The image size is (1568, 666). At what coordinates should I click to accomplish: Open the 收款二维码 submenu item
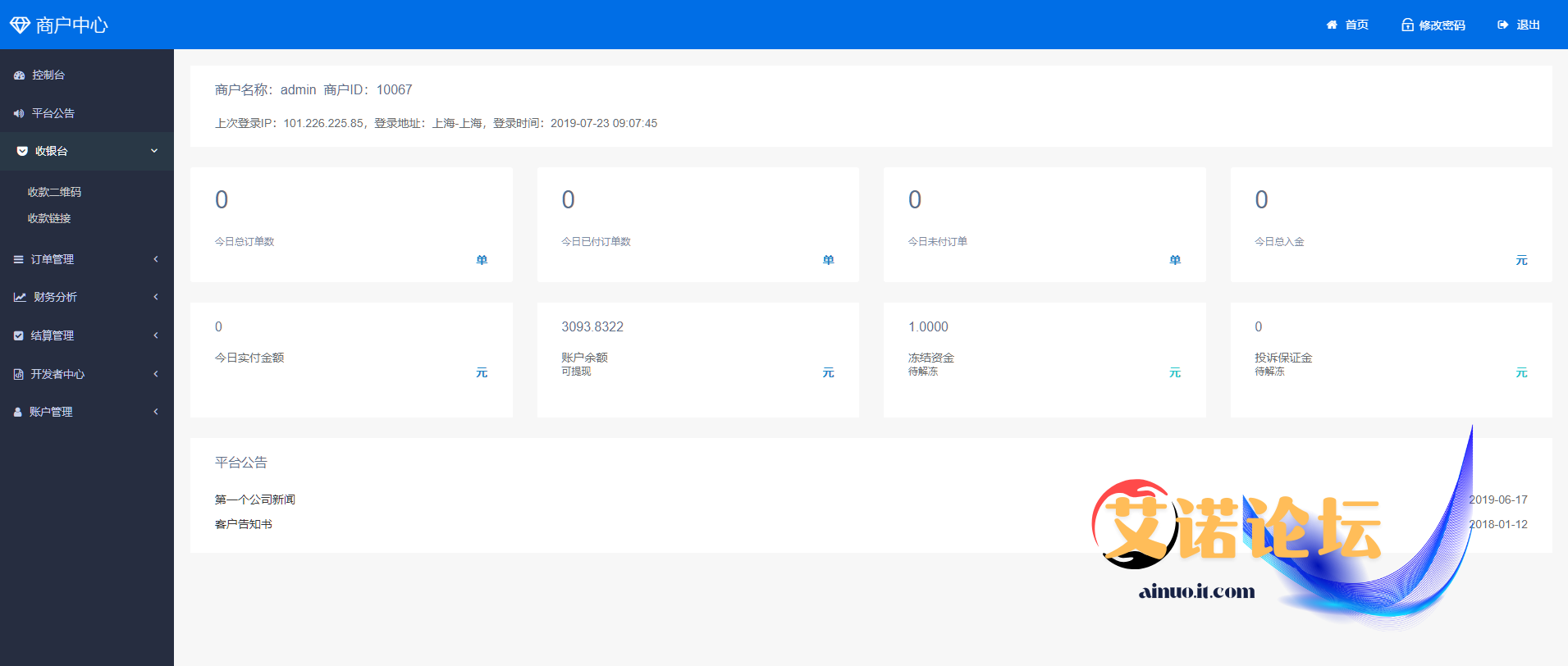click(x=54, y=192)
